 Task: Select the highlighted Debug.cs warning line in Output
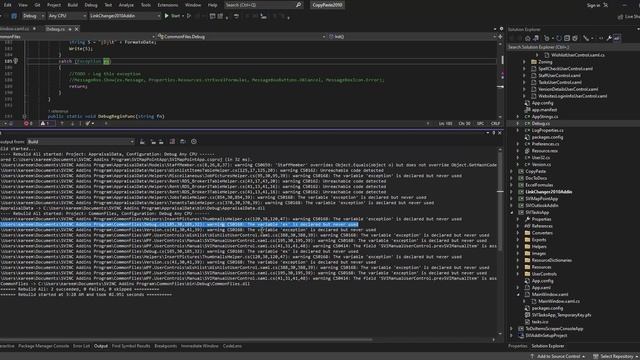[179, 224]
